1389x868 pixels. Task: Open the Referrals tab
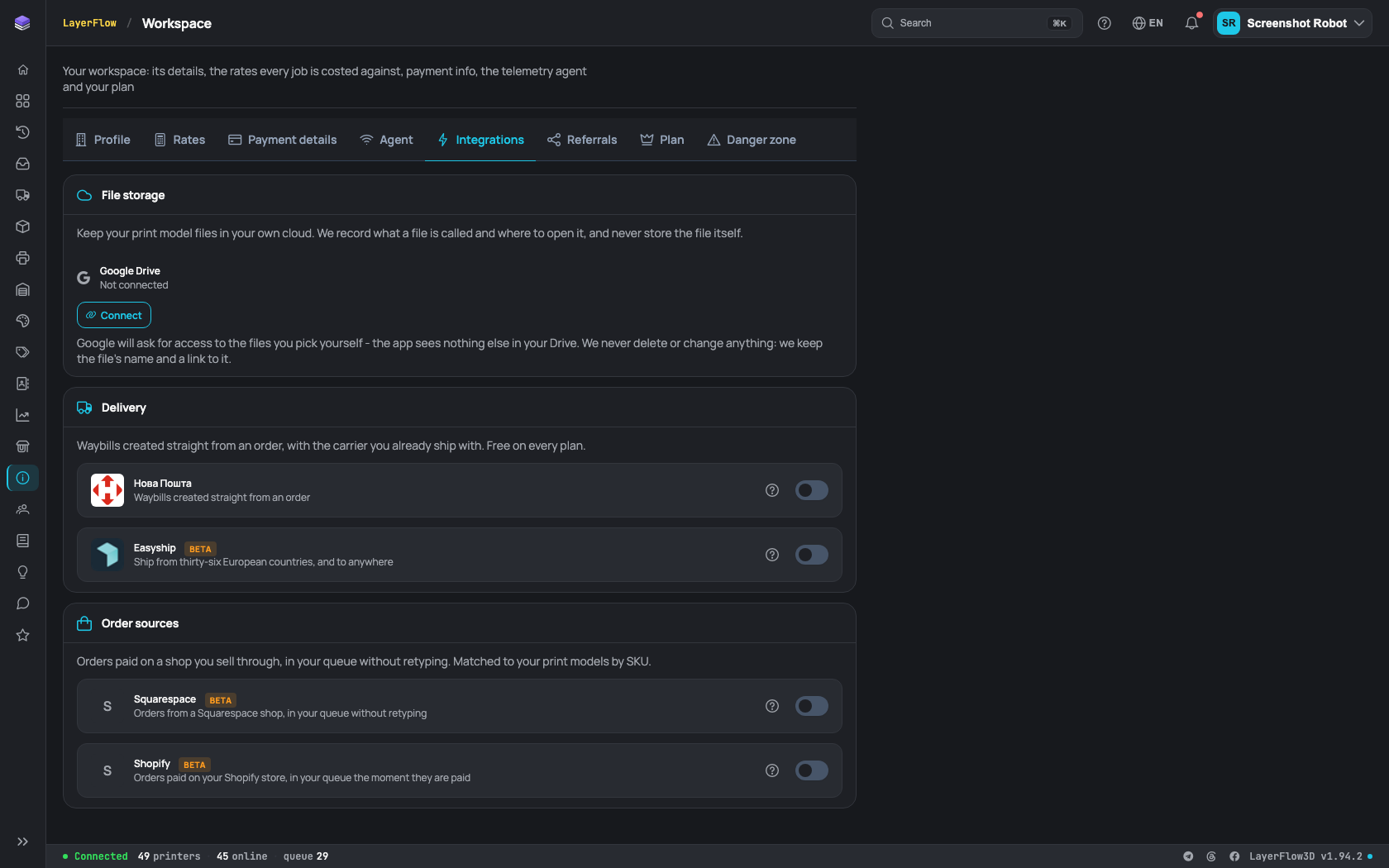pyautogui.click(x=582, y=140)
